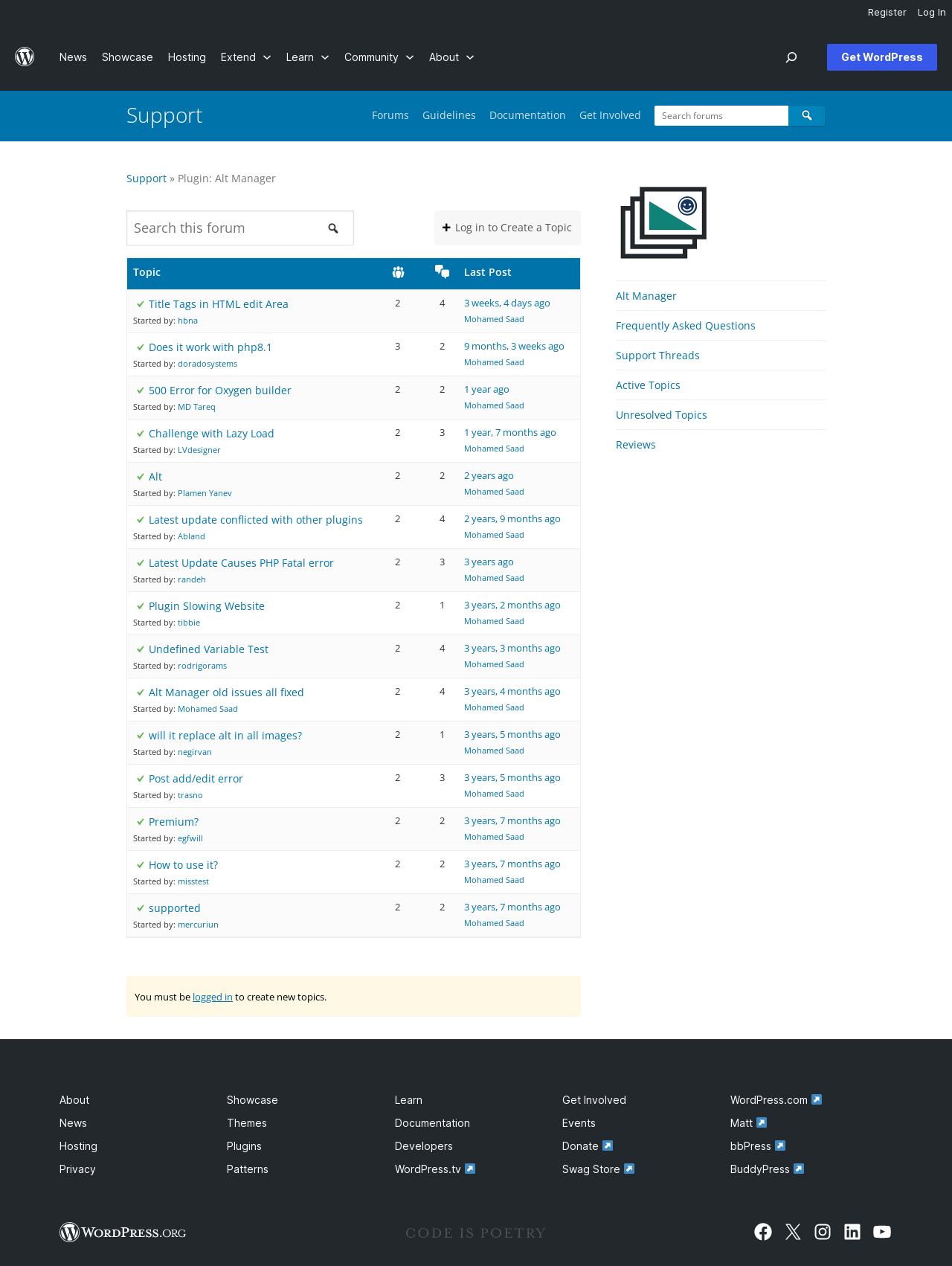Click the Register link
The image size is (952, 1266).
coord(887,13)
